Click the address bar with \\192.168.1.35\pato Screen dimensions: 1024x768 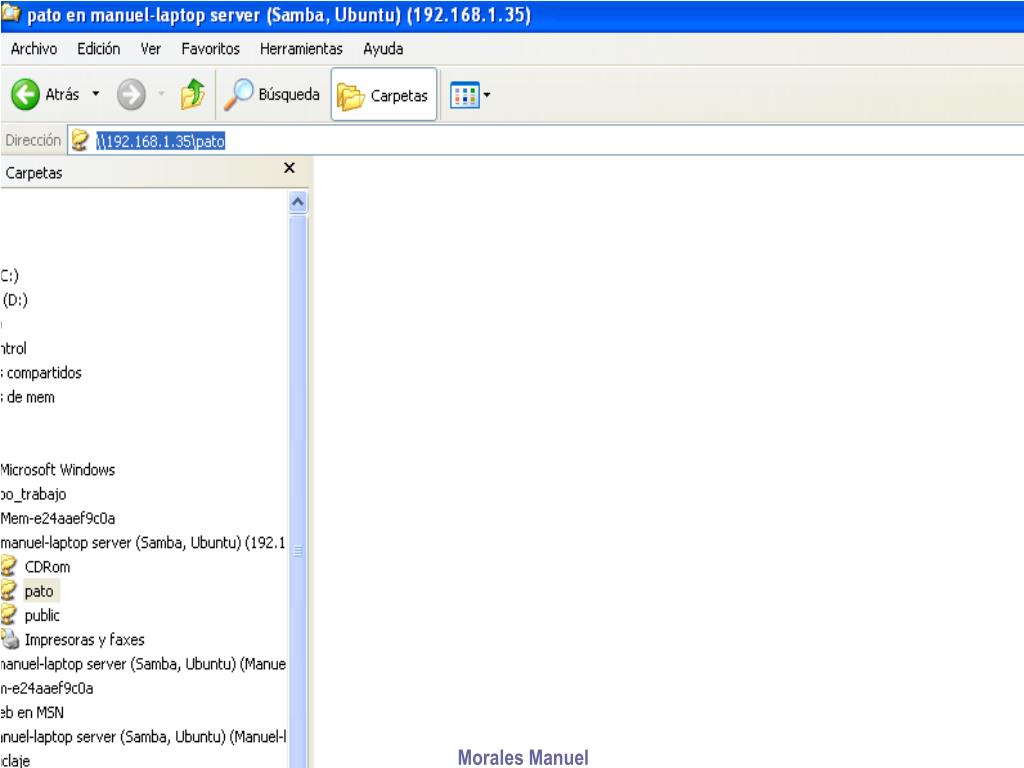coord(545,140)
